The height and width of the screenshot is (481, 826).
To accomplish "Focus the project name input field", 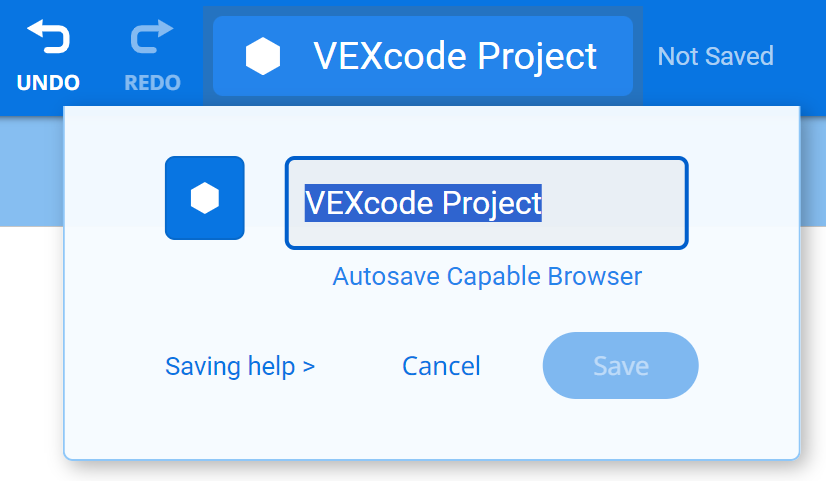I will [x=610, y=203].
